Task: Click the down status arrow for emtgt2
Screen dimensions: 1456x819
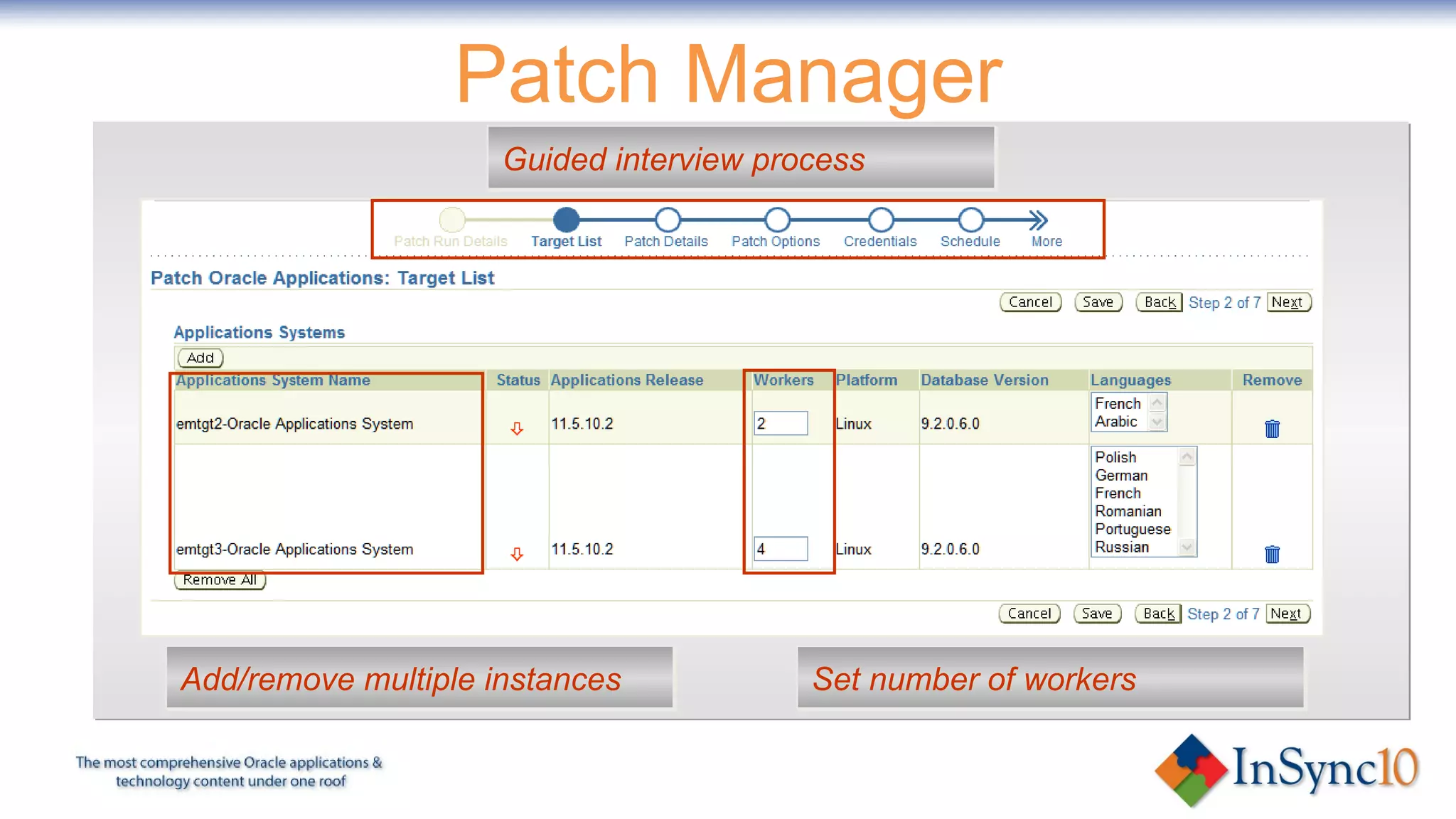Action: pos(517,428)
